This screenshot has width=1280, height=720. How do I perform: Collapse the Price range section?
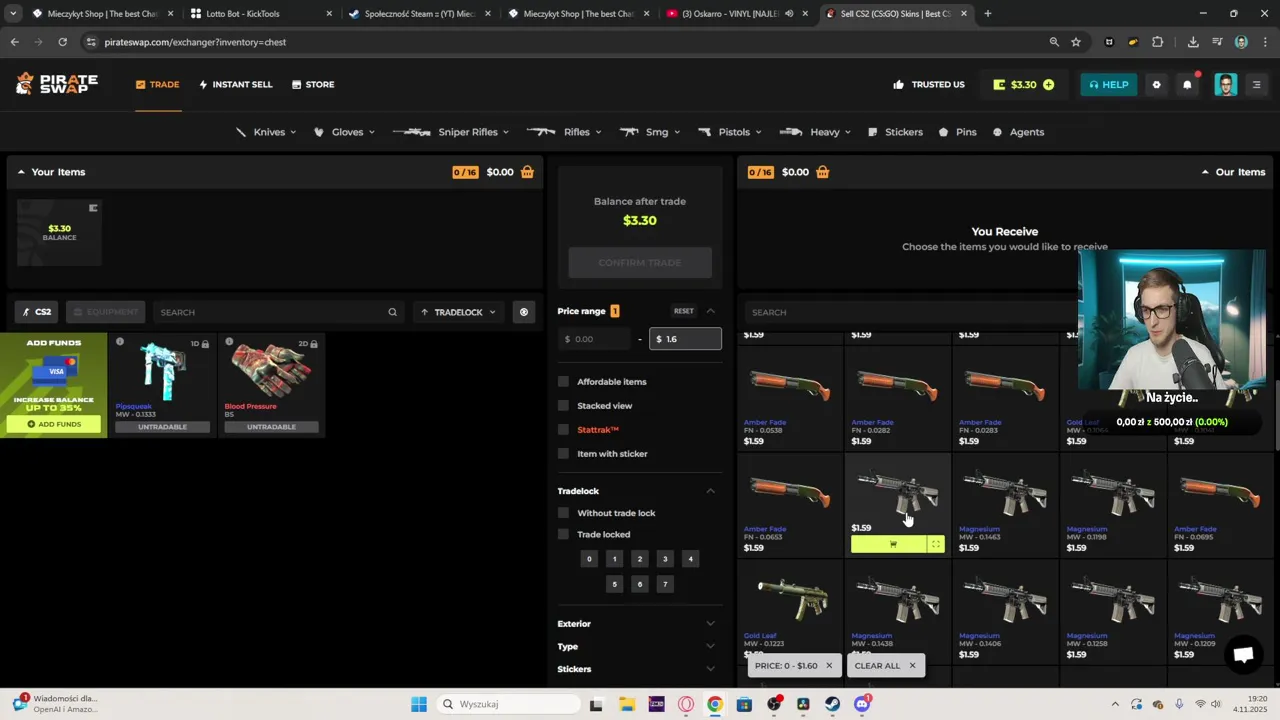coord(711,311)
